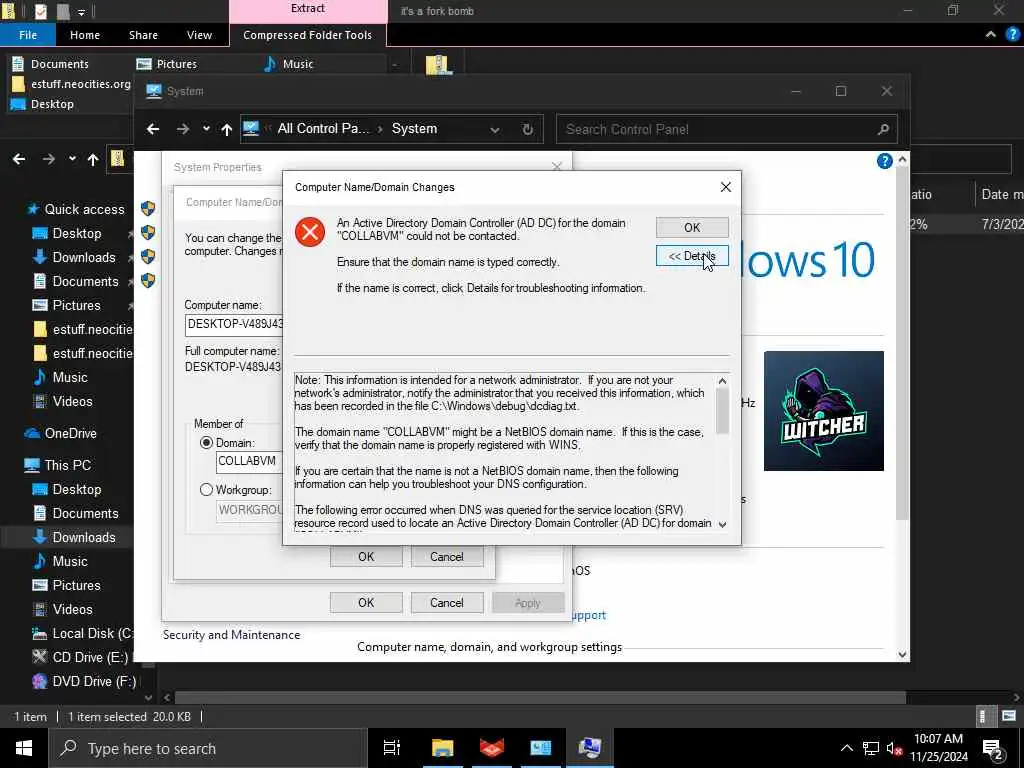Open the notification center
The height and width of the screenshot is (768, 1024).
tap(993, 749)
